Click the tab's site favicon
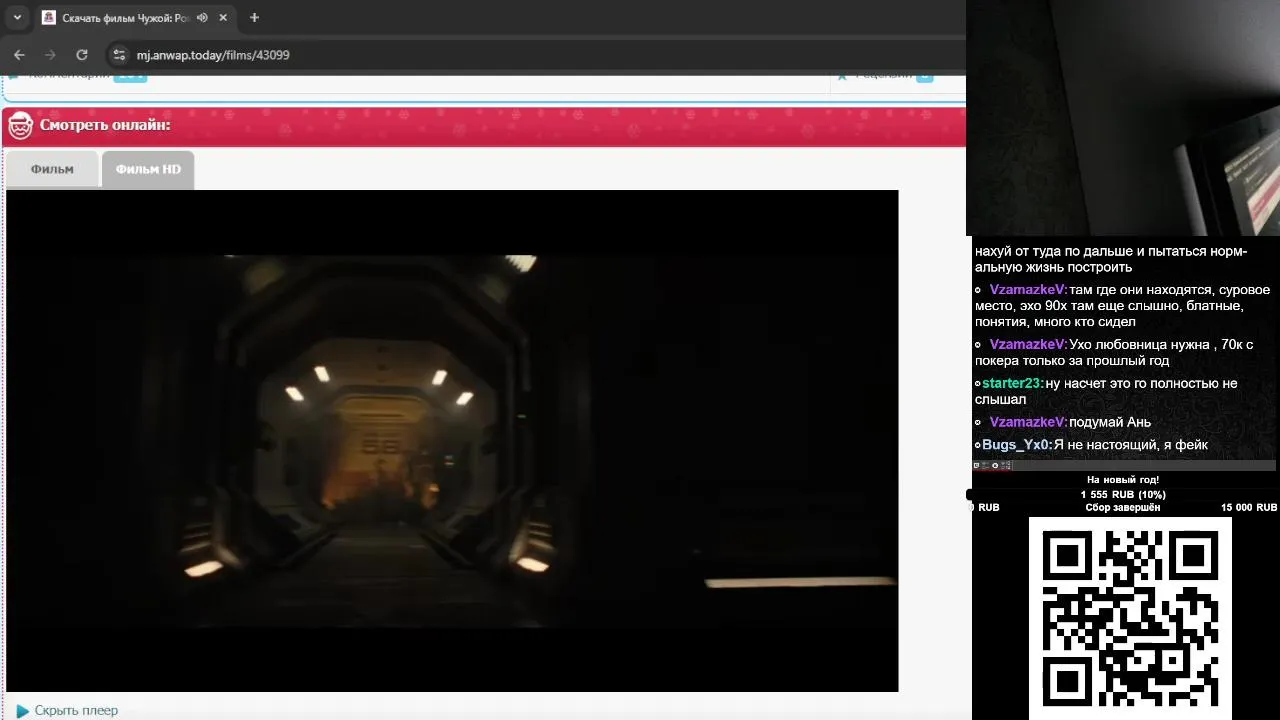This screenshot has height=720, width=1280. coord(49,18)
